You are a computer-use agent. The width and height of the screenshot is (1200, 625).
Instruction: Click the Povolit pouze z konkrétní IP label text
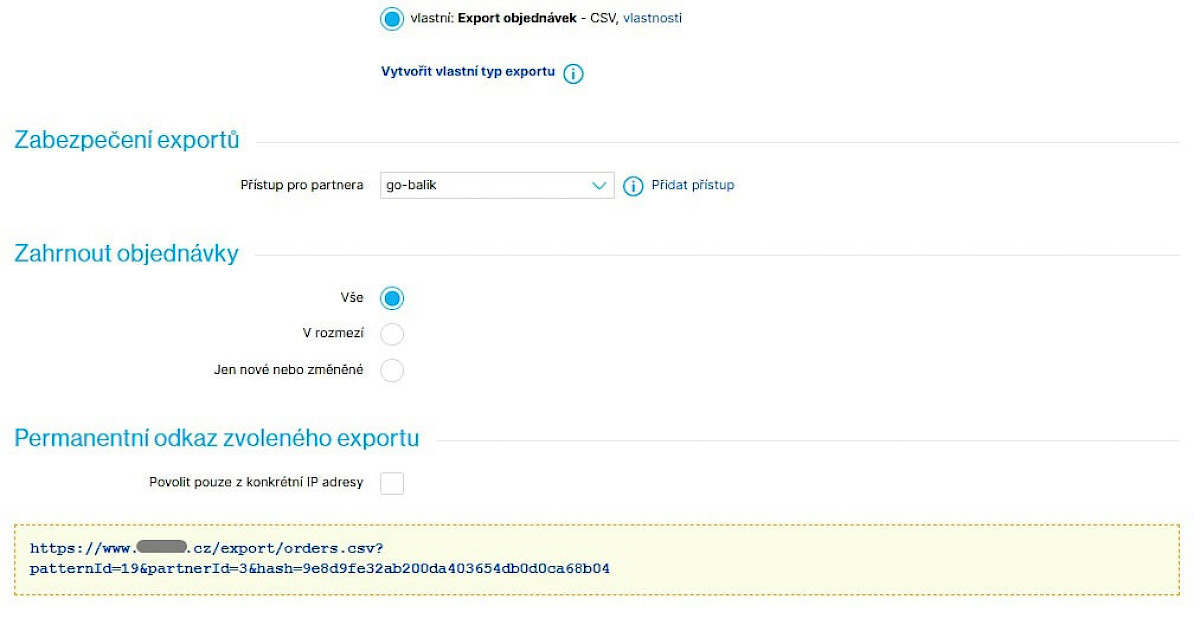point(256,482)
